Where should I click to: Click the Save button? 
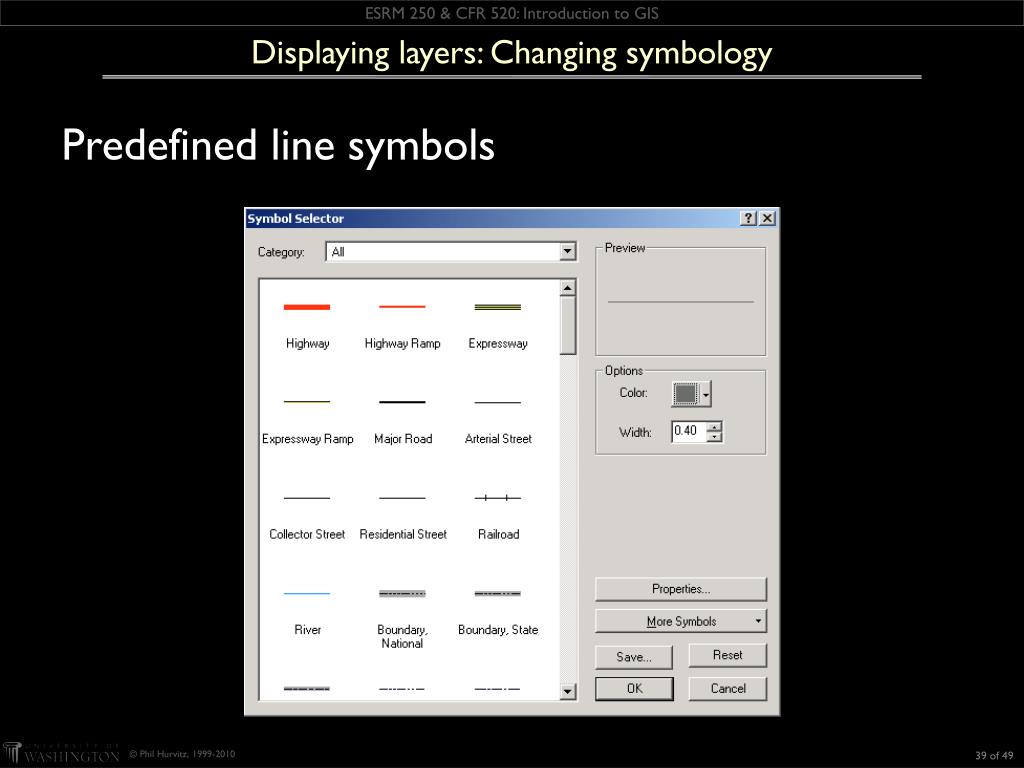pyautogui.click(x=633, y=657)
